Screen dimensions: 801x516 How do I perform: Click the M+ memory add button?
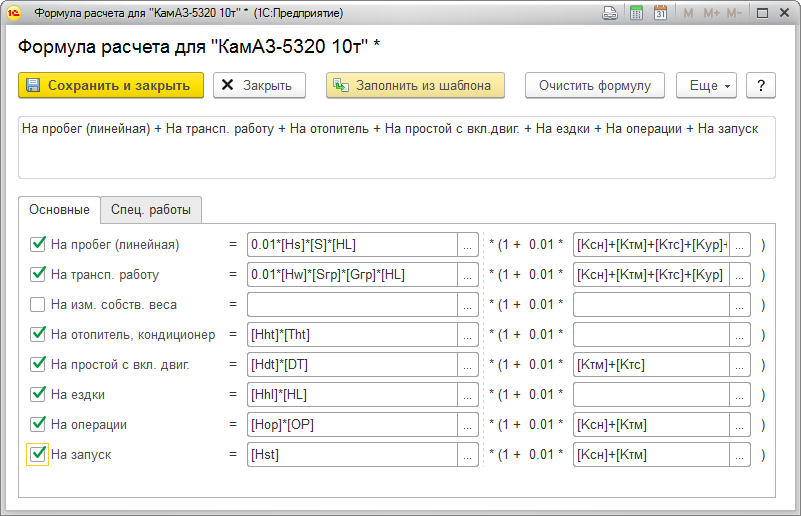(x=711, y=13)
